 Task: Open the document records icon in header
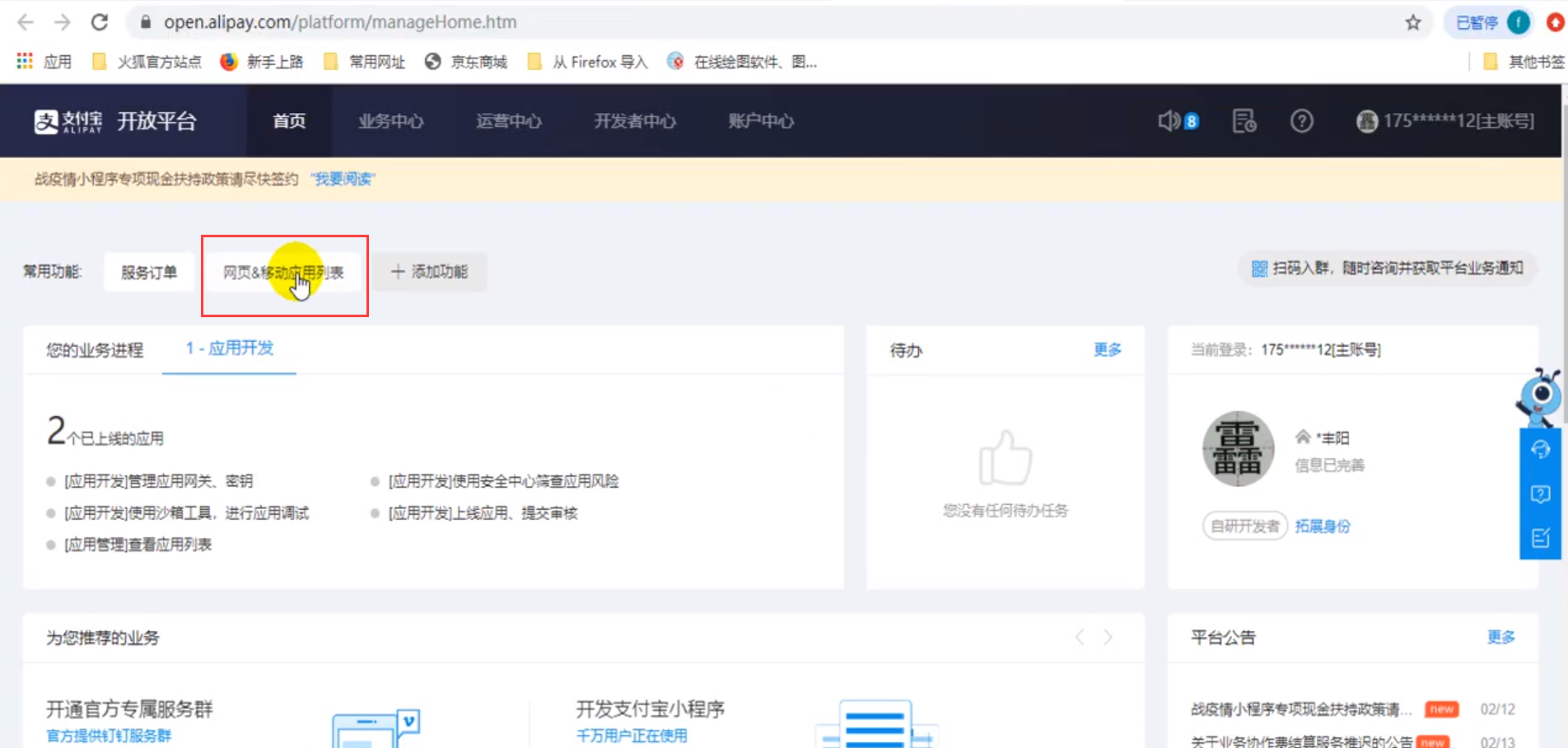(1244, 121)
